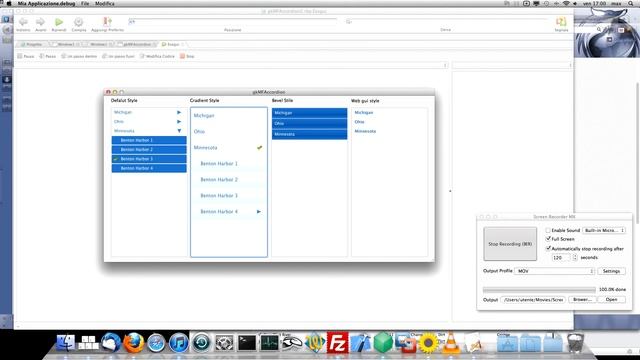Uncheck the Full Screen checkbox
The height and width of the screenshot is (360, 640).
[548, 239]
